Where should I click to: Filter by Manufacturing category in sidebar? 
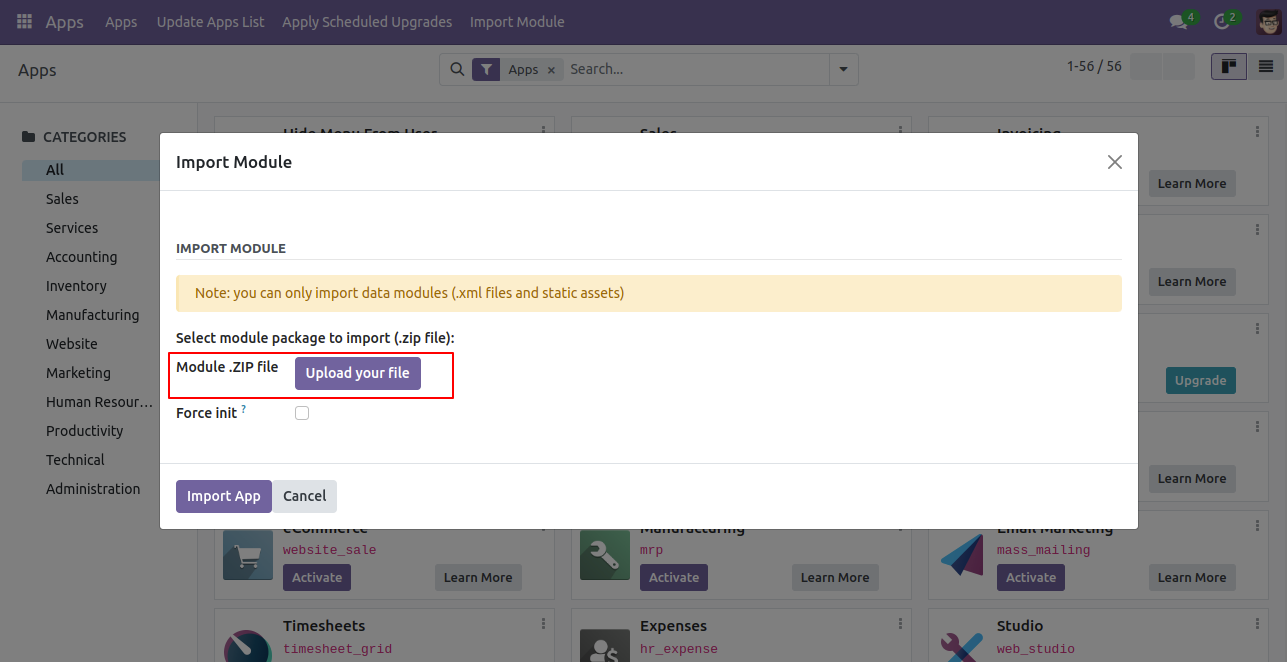[91, 315]
